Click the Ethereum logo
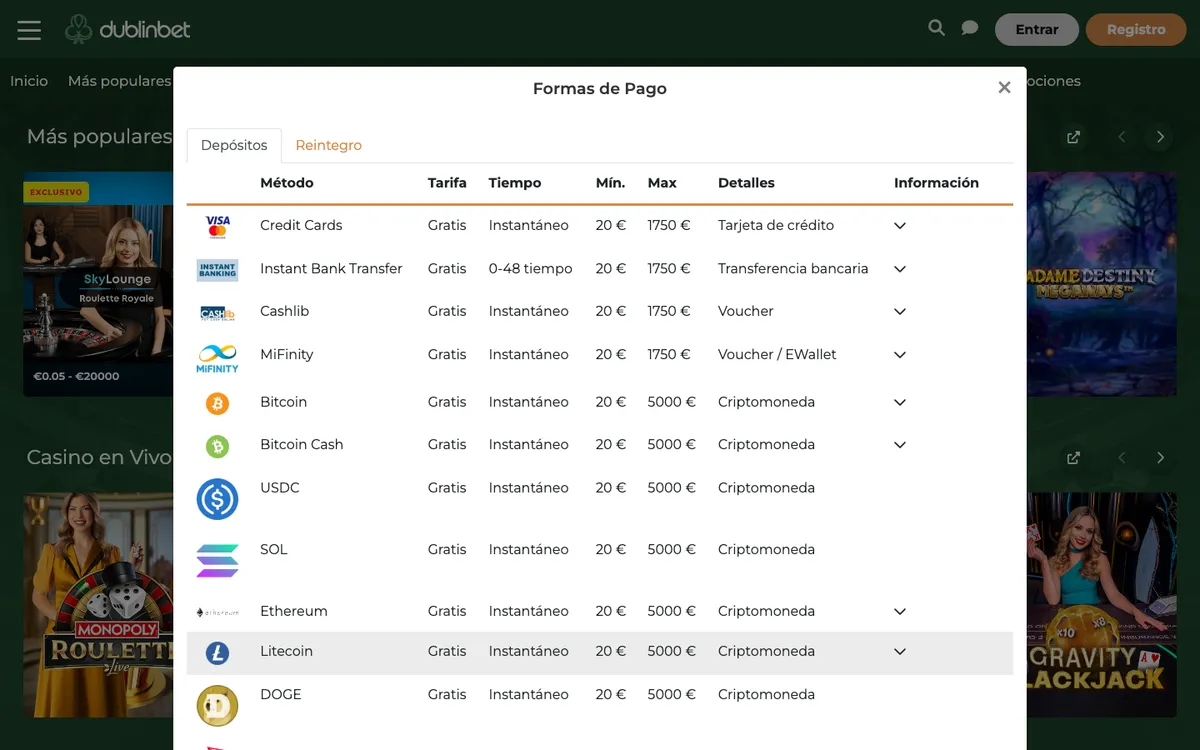Image resolution: width=1200 pixels, height=750 pixels. coord(217,612)
